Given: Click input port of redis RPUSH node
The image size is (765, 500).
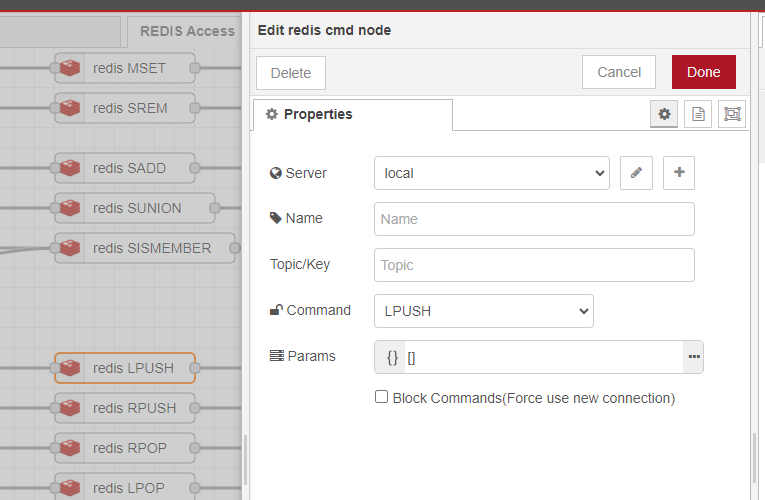Looking at the screenshot, I should tap(55, 408).
